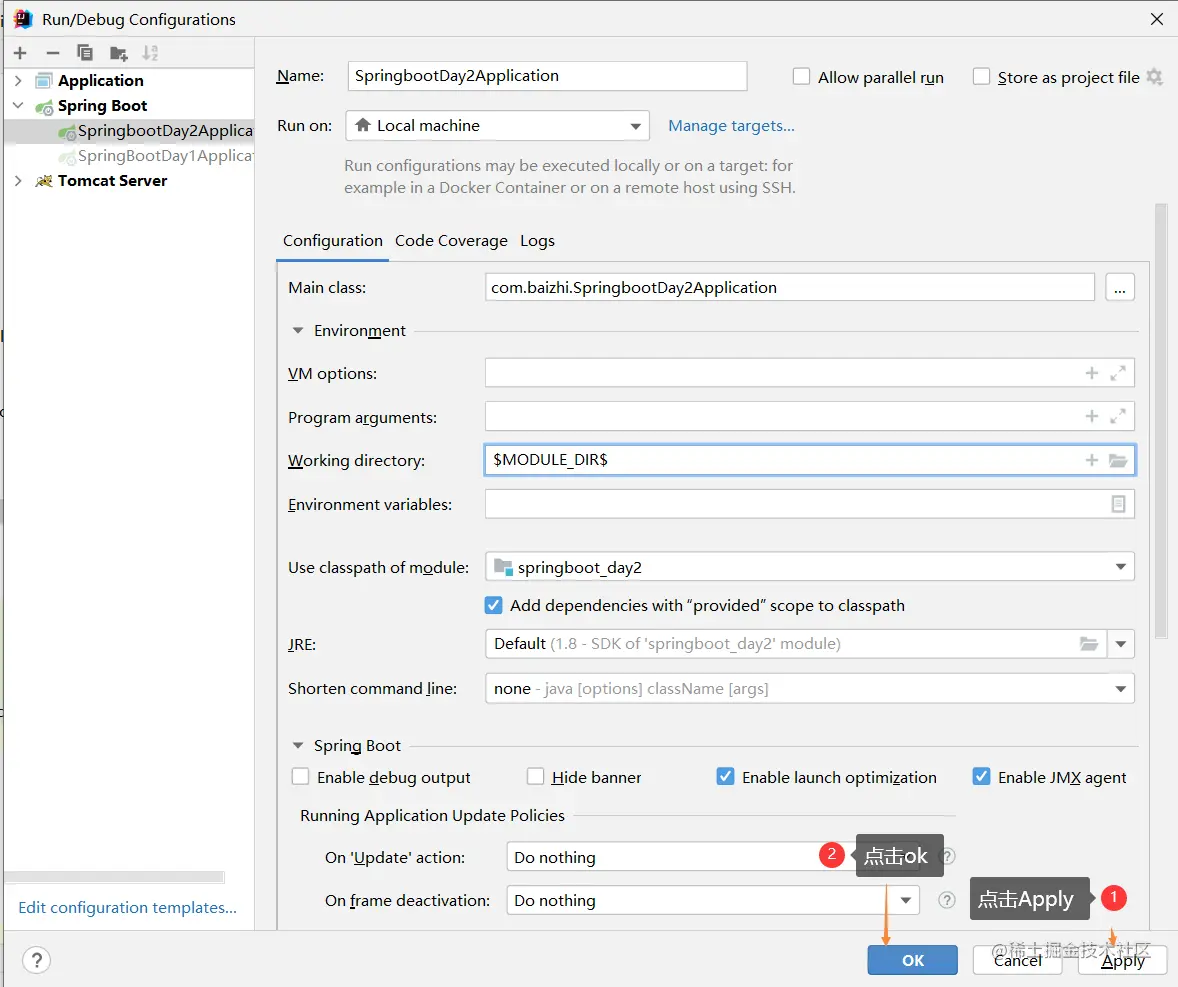Browse for JRE folder
This screenshot has height=987, width=1178.
[1089, 644]
